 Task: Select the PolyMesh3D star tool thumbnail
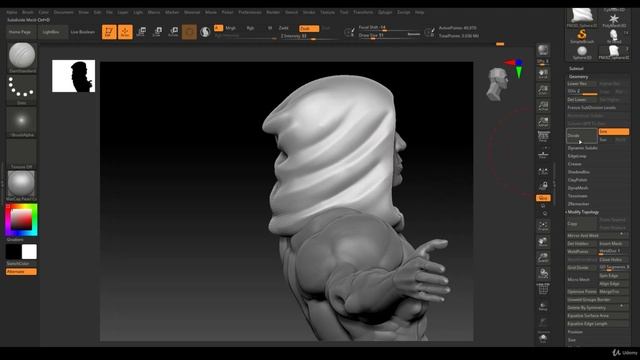(x=613, y=20)
